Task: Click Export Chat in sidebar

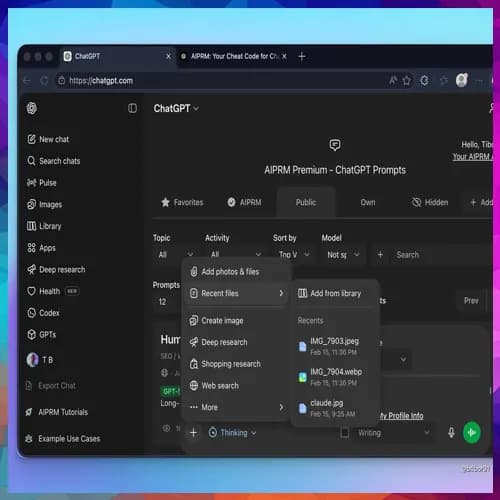Action: [x=51, y=386]
